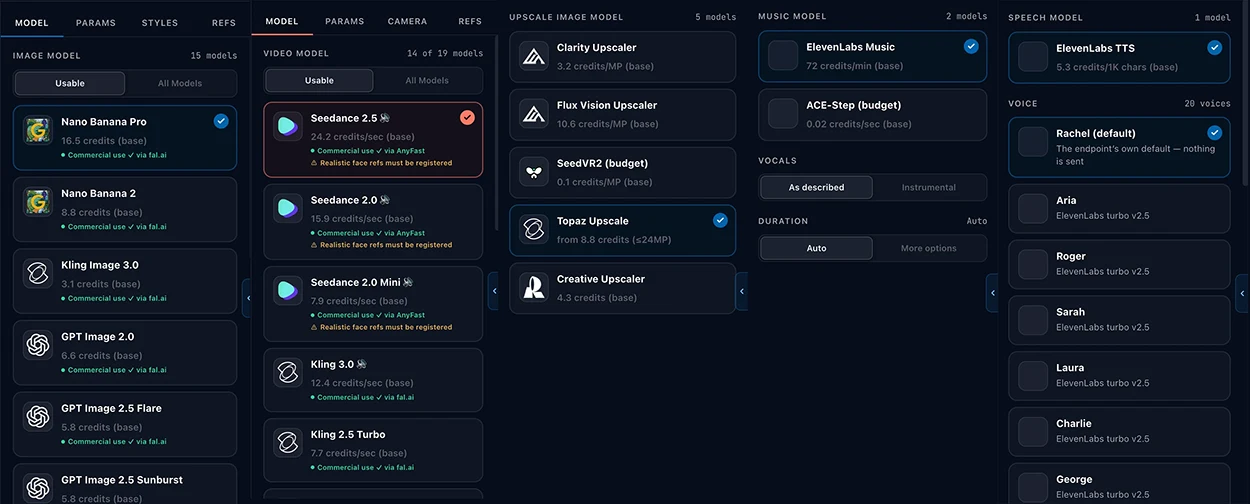The height and width of the screenshot is (504, 1250).
Task: Click the Topaz Upscale icon
Action: coord(534,230)
